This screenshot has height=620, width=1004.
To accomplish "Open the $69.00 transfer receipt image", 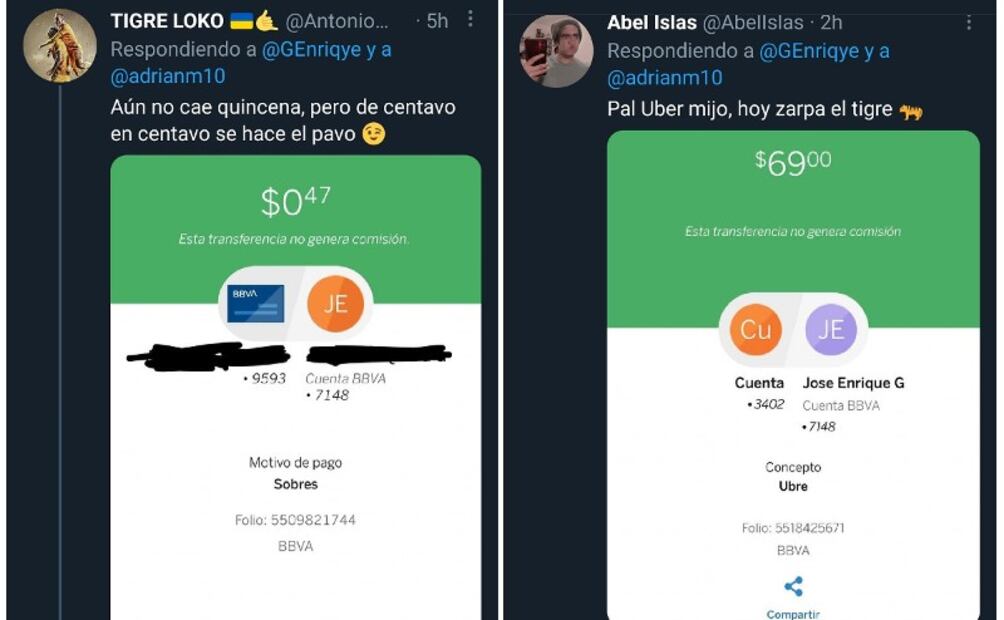I will point(793,375).
